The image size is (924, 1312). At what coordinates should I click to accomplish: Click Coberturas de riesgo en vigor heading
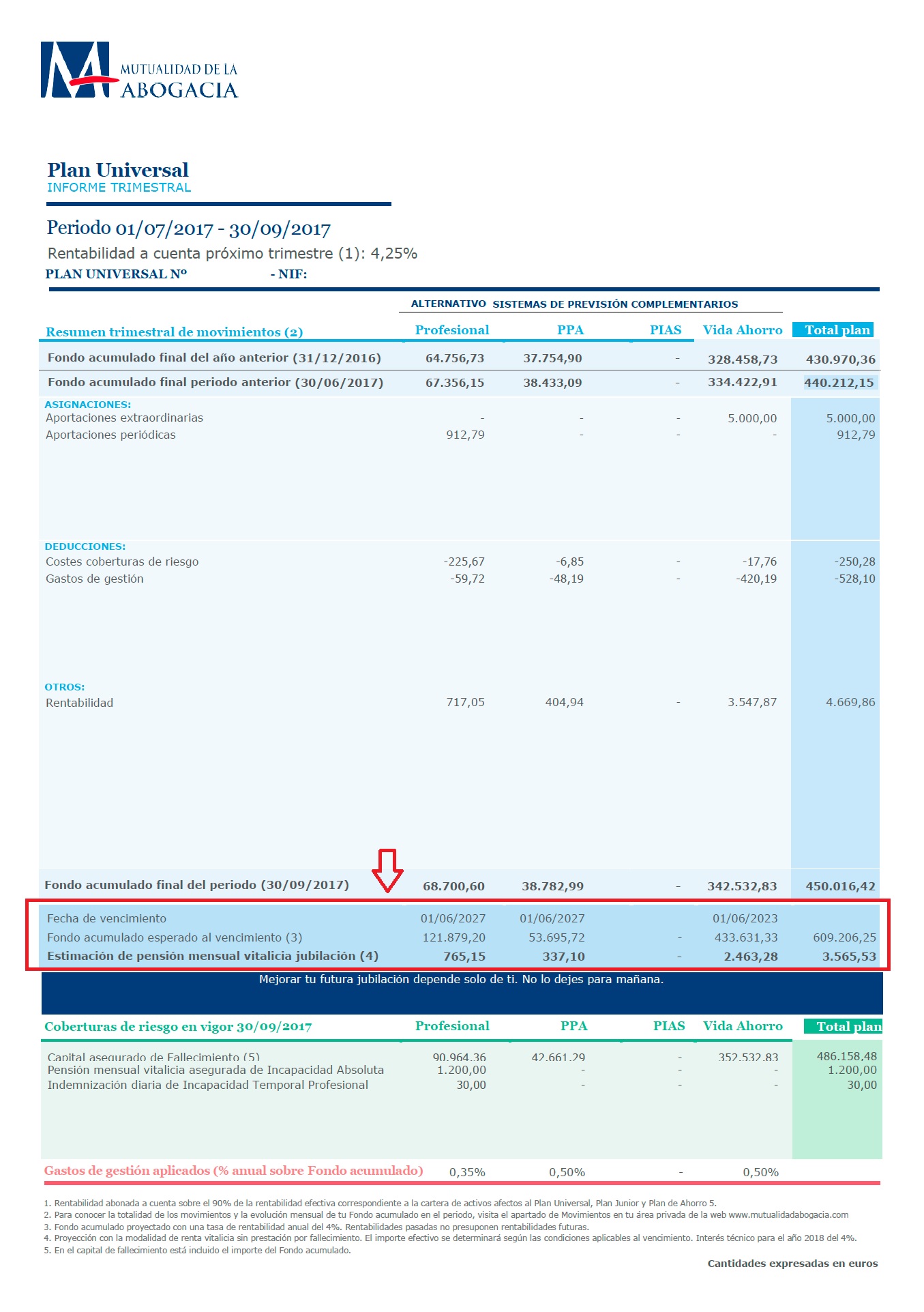coord(178,1027)
